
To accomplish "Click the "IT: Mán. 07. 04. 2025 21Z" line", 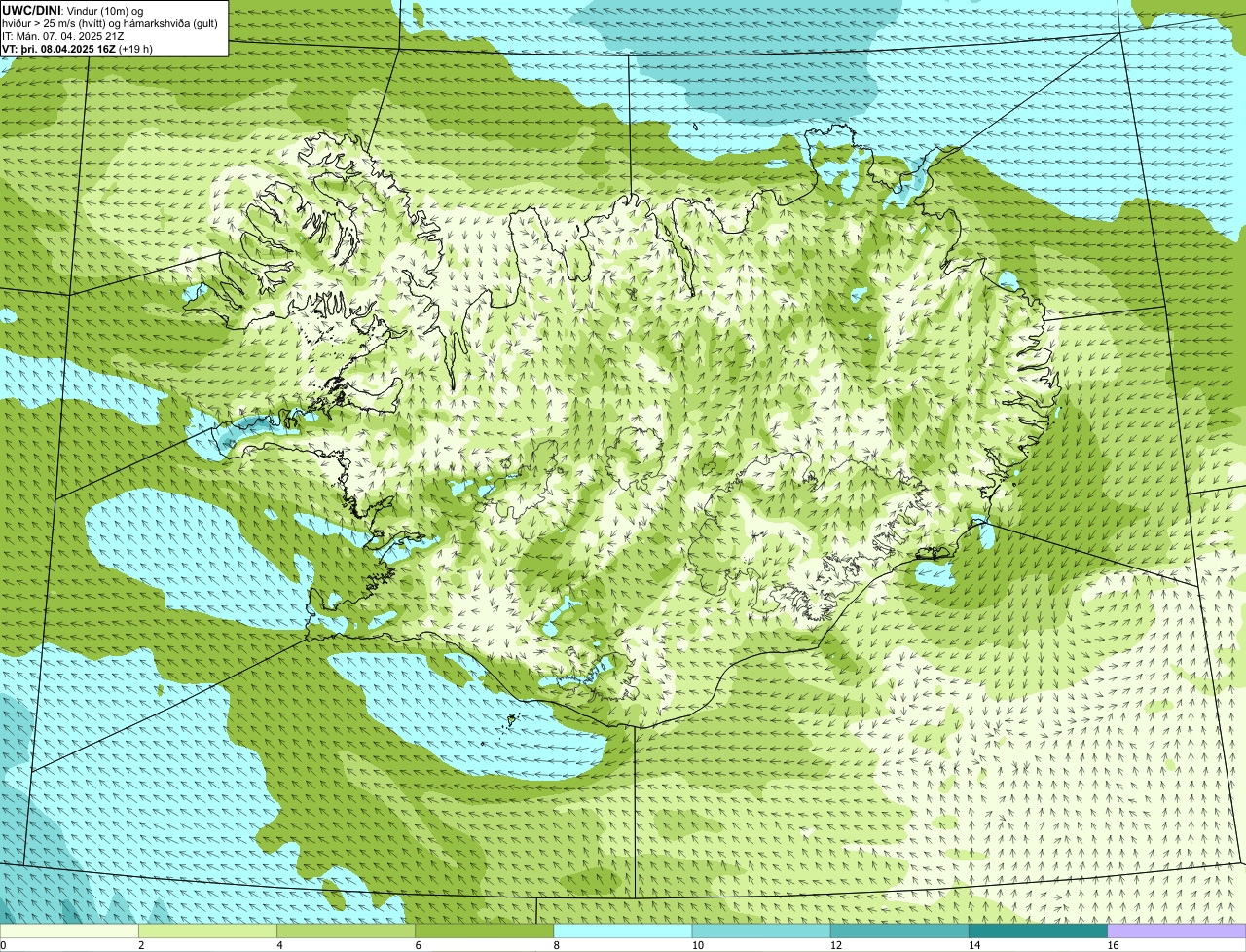I will pyautogui.click(x=63, y=36).
